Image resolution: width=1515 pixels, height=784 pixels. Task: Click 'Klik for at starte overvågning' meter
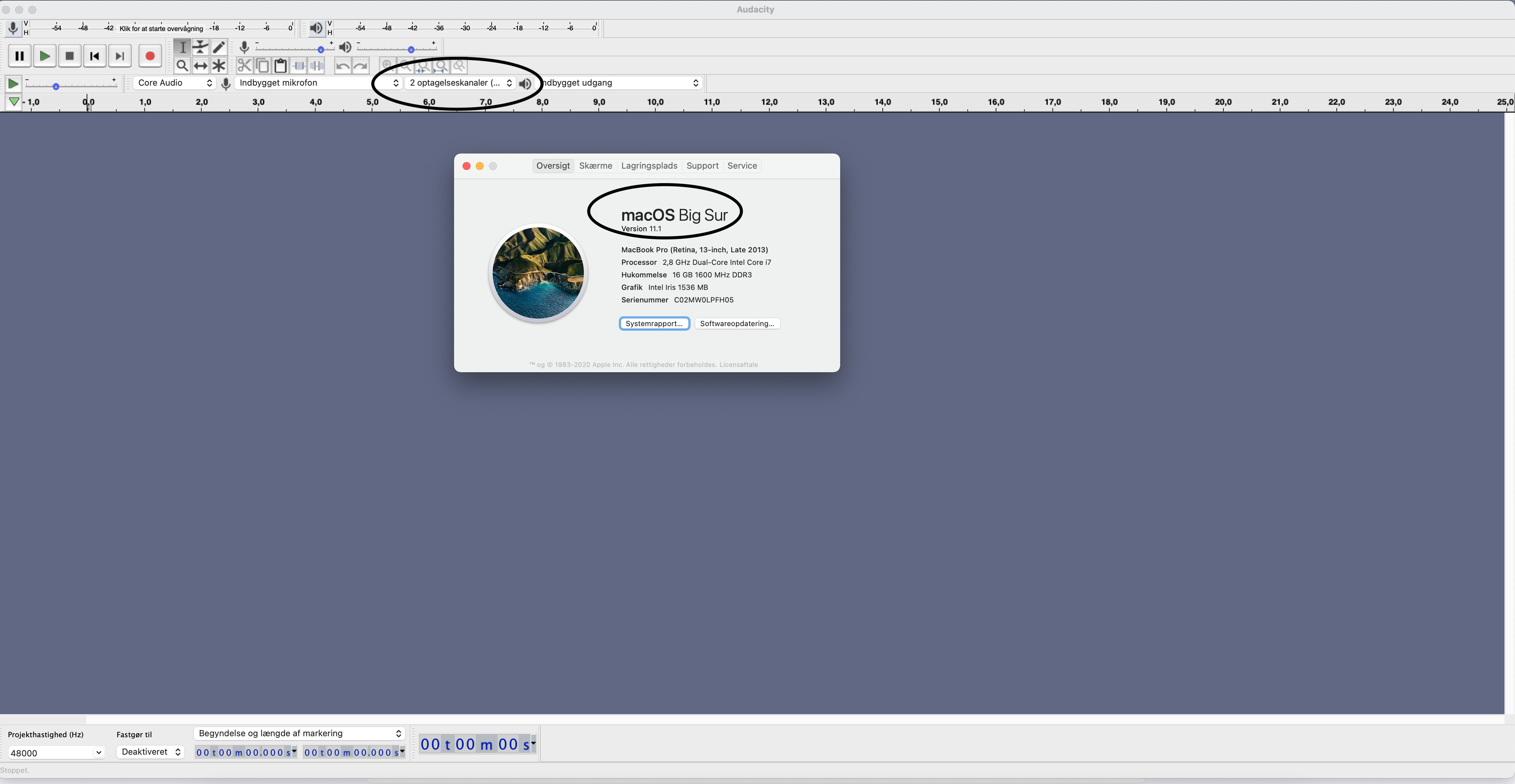161,28
